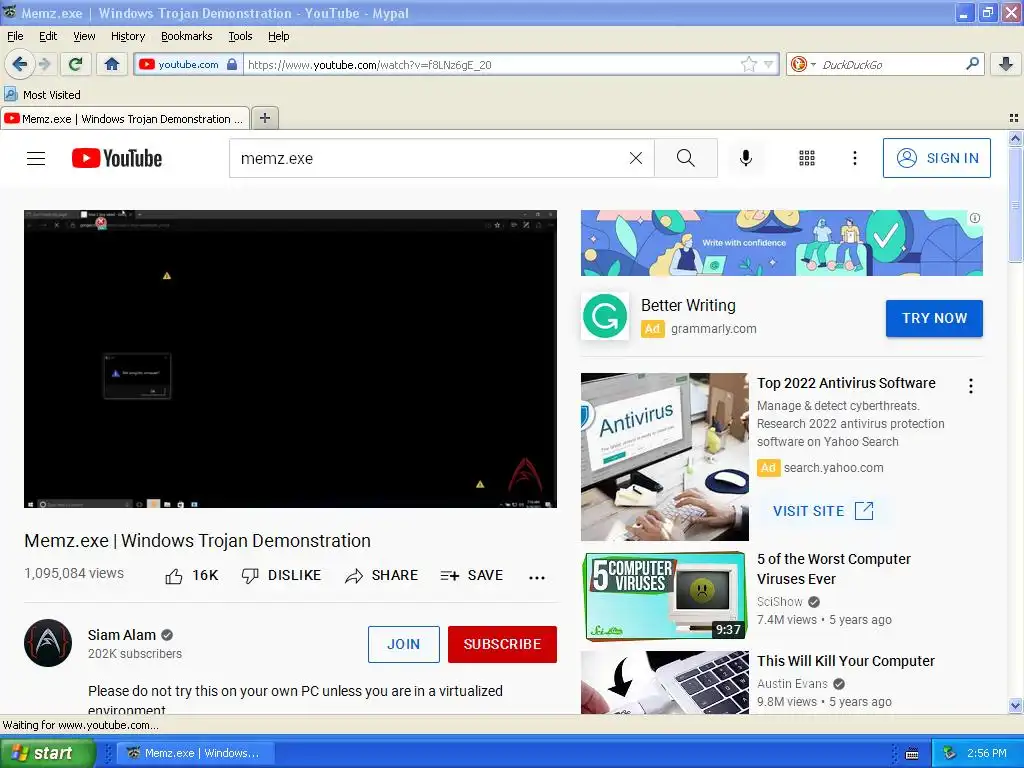Viewport: 1024px width, 768px height.
Task: Open the Bookmarks menu
Action: [187, 36]
